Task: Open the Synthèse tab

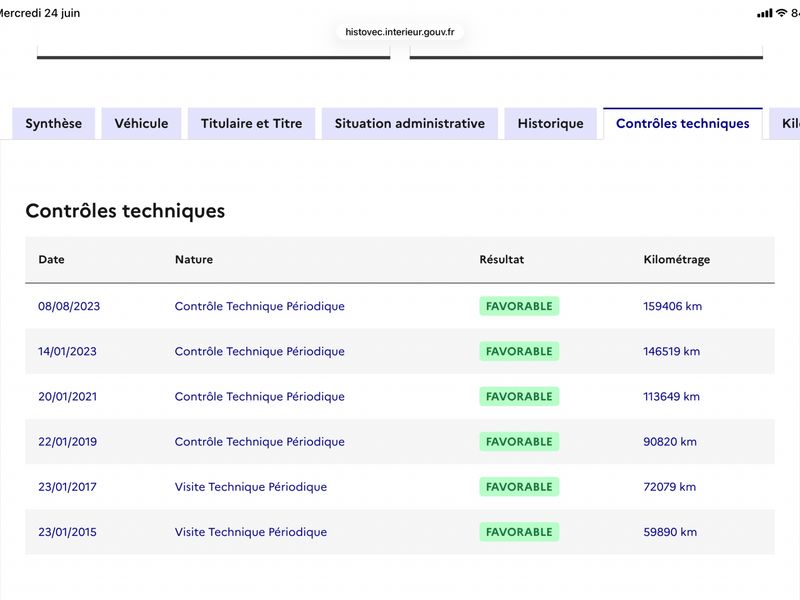Action: click(x=54, y=123)
